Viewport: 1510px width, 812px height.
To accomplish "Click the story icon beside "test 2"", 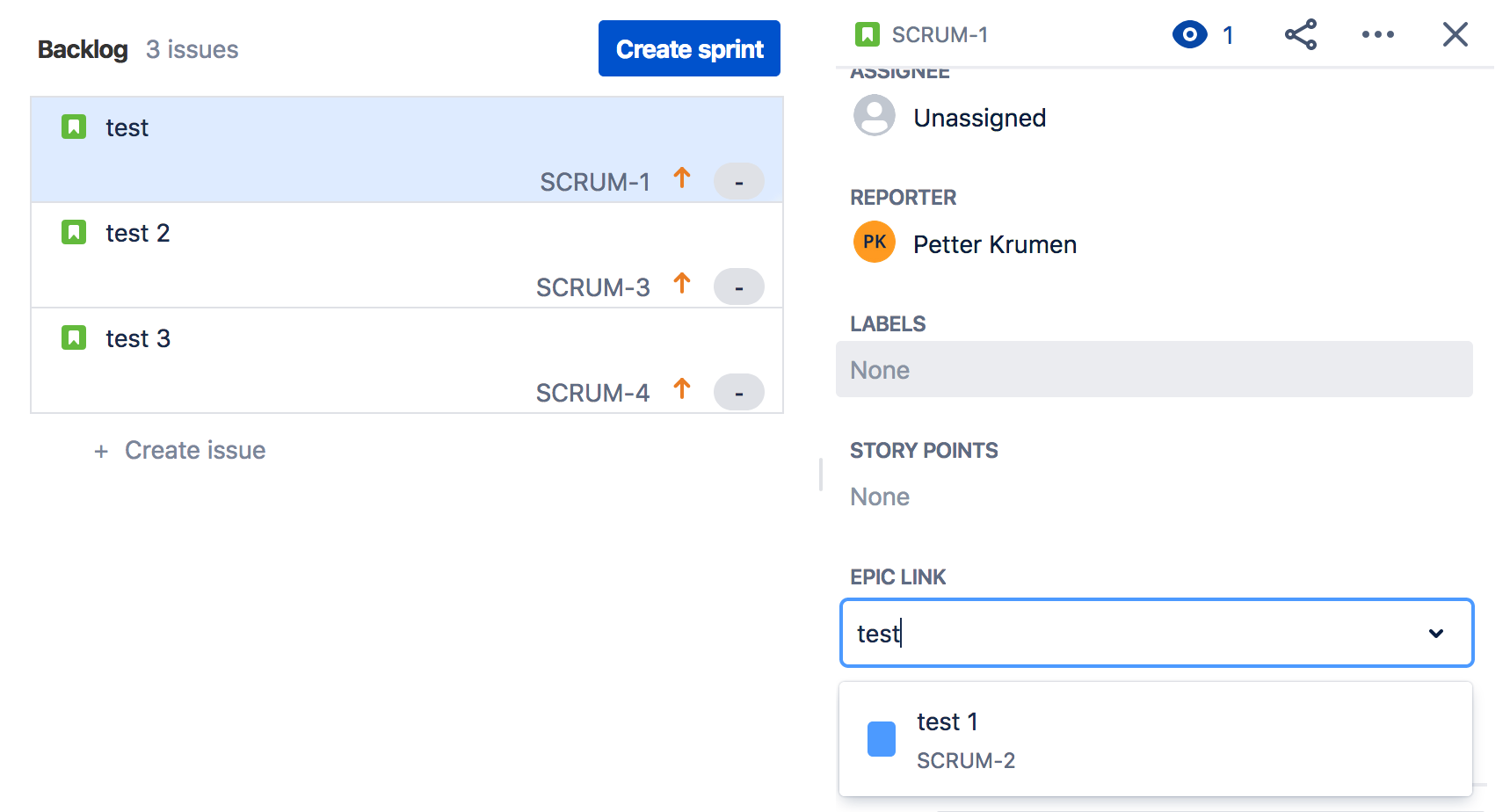I will pyautogui.click(x=75, y=232).
